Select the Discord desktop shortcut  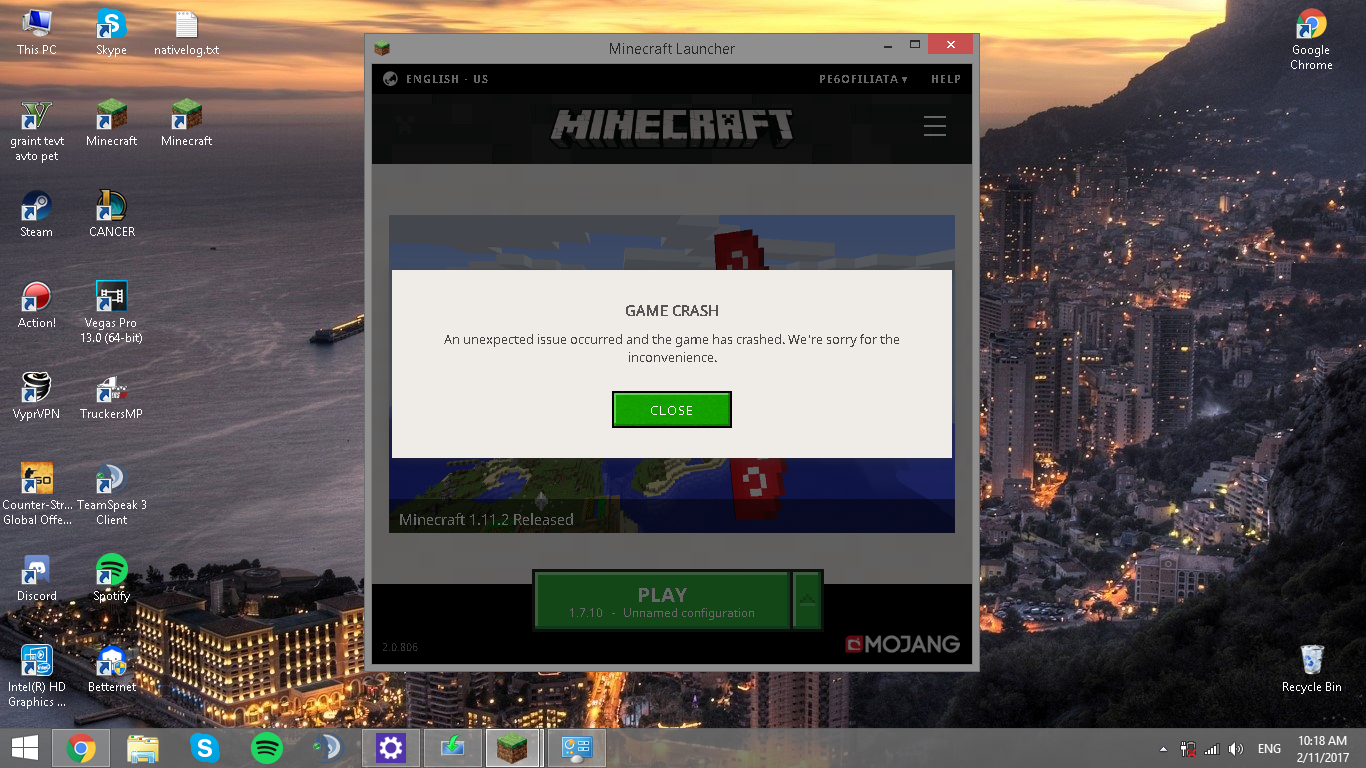tap(37, 578)
